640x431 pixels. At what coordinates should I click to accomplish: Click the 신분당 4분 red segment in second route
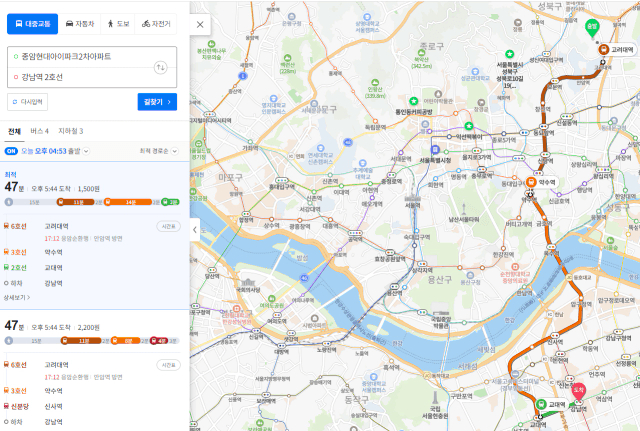click(159, 341)
